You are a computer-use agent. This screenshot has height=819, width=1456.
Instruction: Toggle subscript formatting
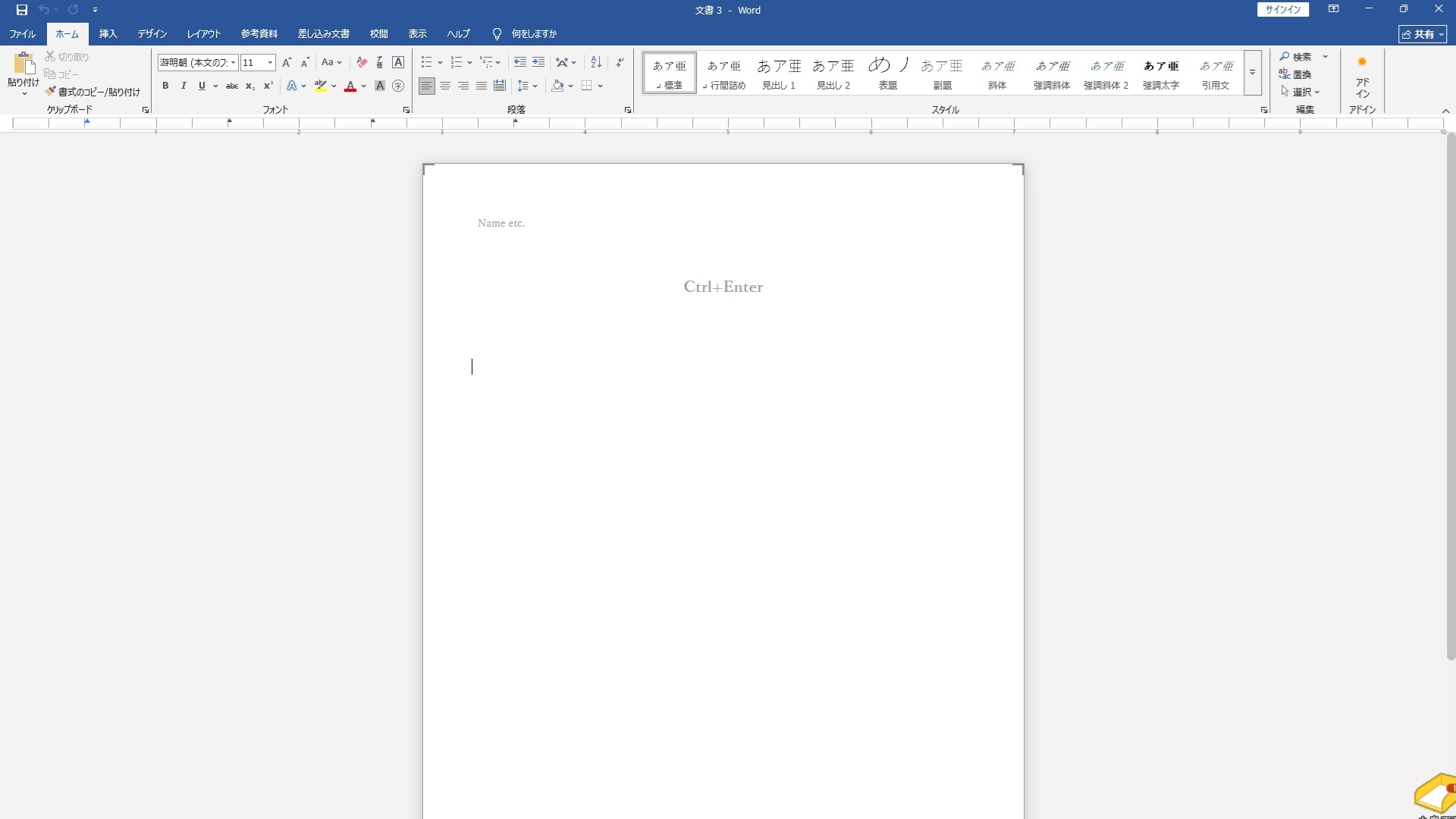click(x=250, y=86)
